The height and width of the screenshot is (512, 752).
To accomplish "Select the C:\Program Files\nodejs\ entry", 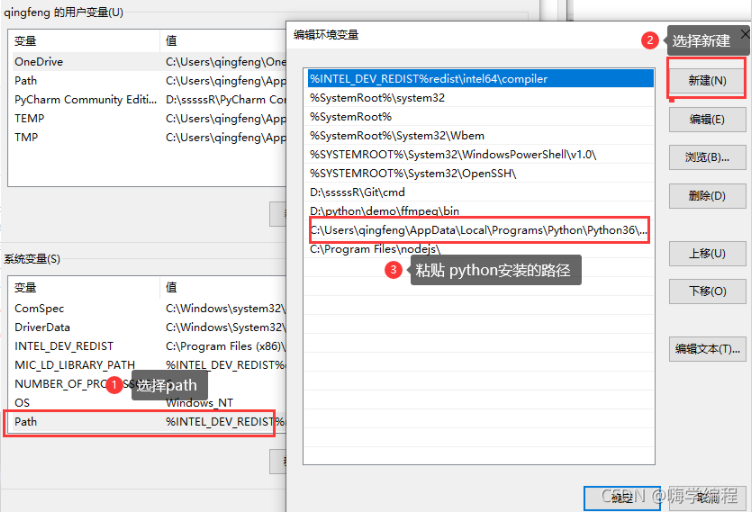I will tap(480, 249).
